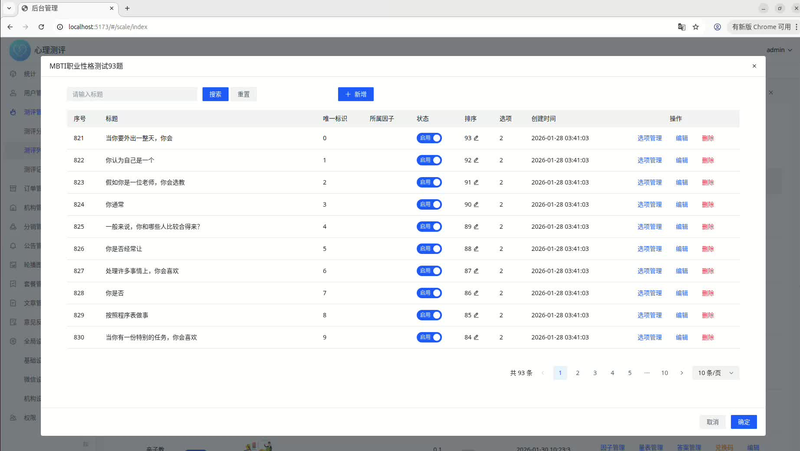Open 选项管理 for row 829
The height and width of the screenshot is (451, 800).
649,315
